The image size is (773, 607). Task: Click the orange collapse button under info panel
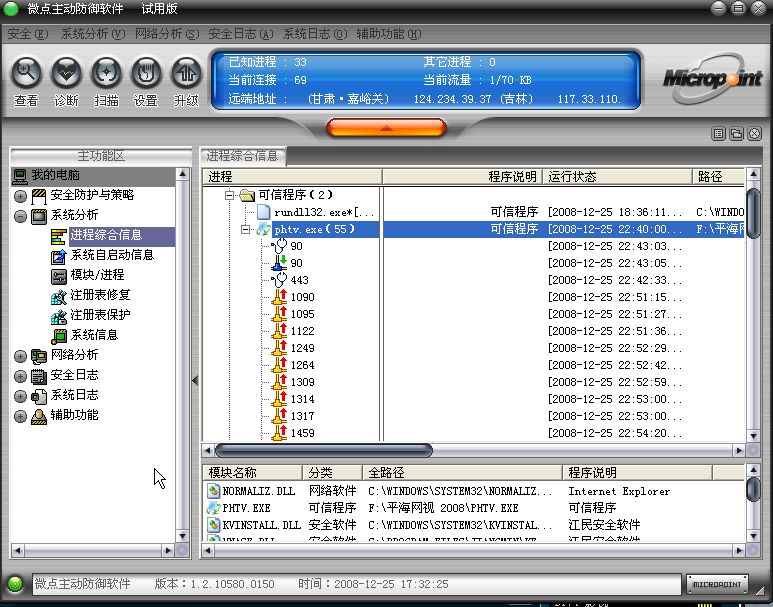(385, 128)
